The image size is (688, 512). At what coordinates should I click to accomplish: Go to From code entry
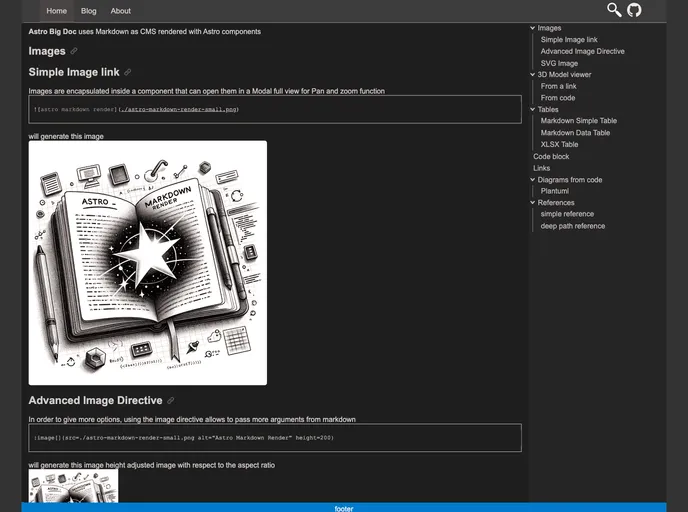(x=558, y=98)
